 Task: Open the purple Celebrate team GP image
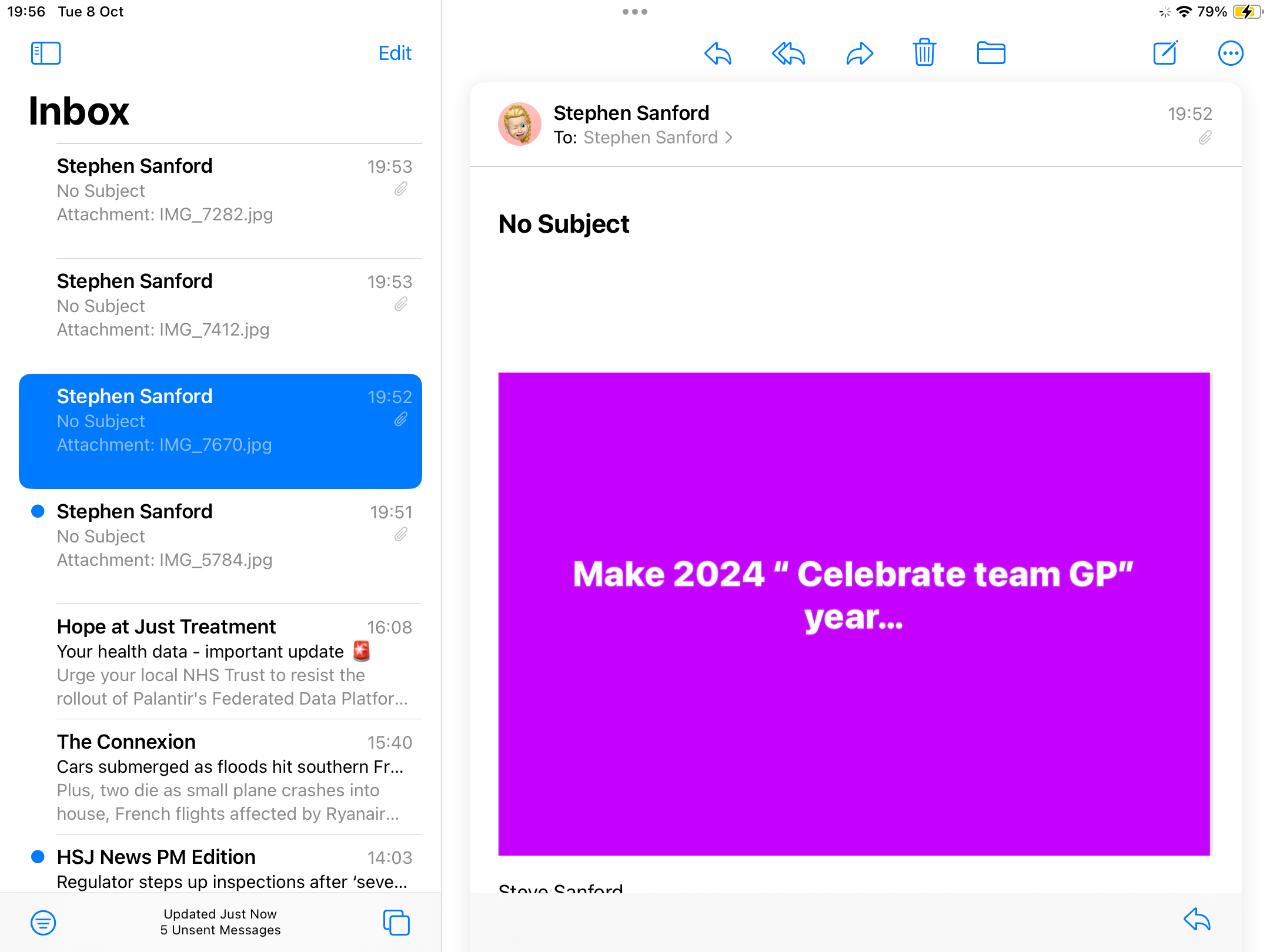pos(854,614)
